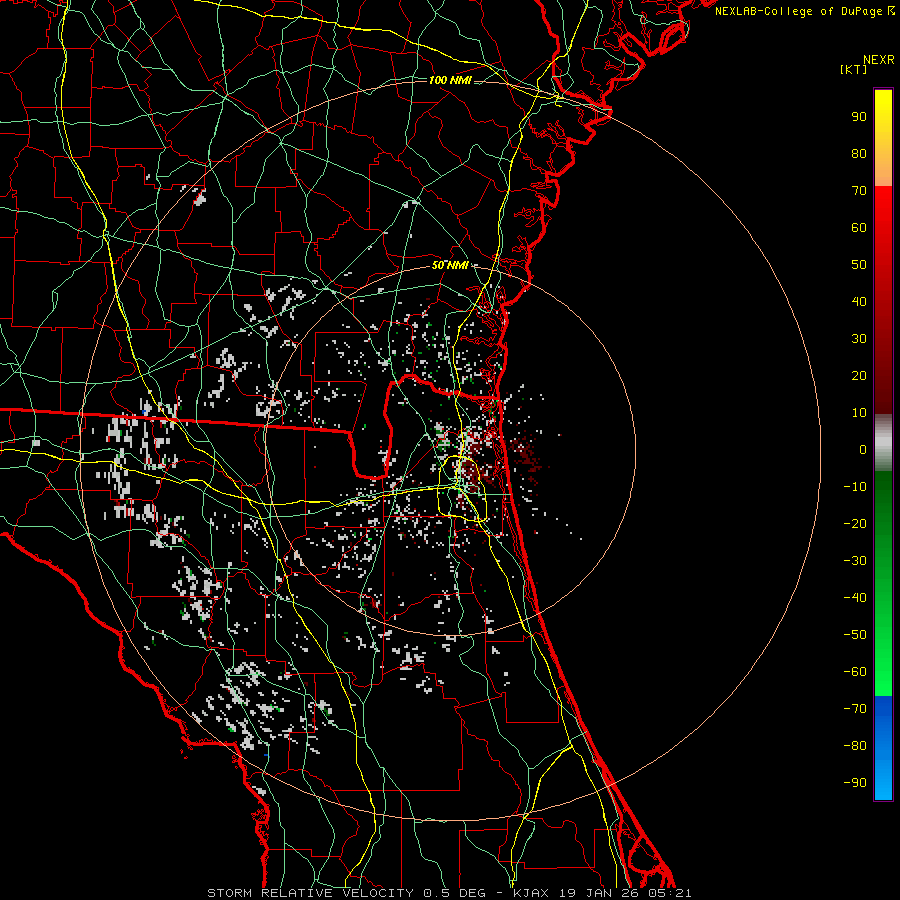This screenshot has width=900, height=900.
Task: Click the 30 value on the velocity scale
Action: point(859,339)
